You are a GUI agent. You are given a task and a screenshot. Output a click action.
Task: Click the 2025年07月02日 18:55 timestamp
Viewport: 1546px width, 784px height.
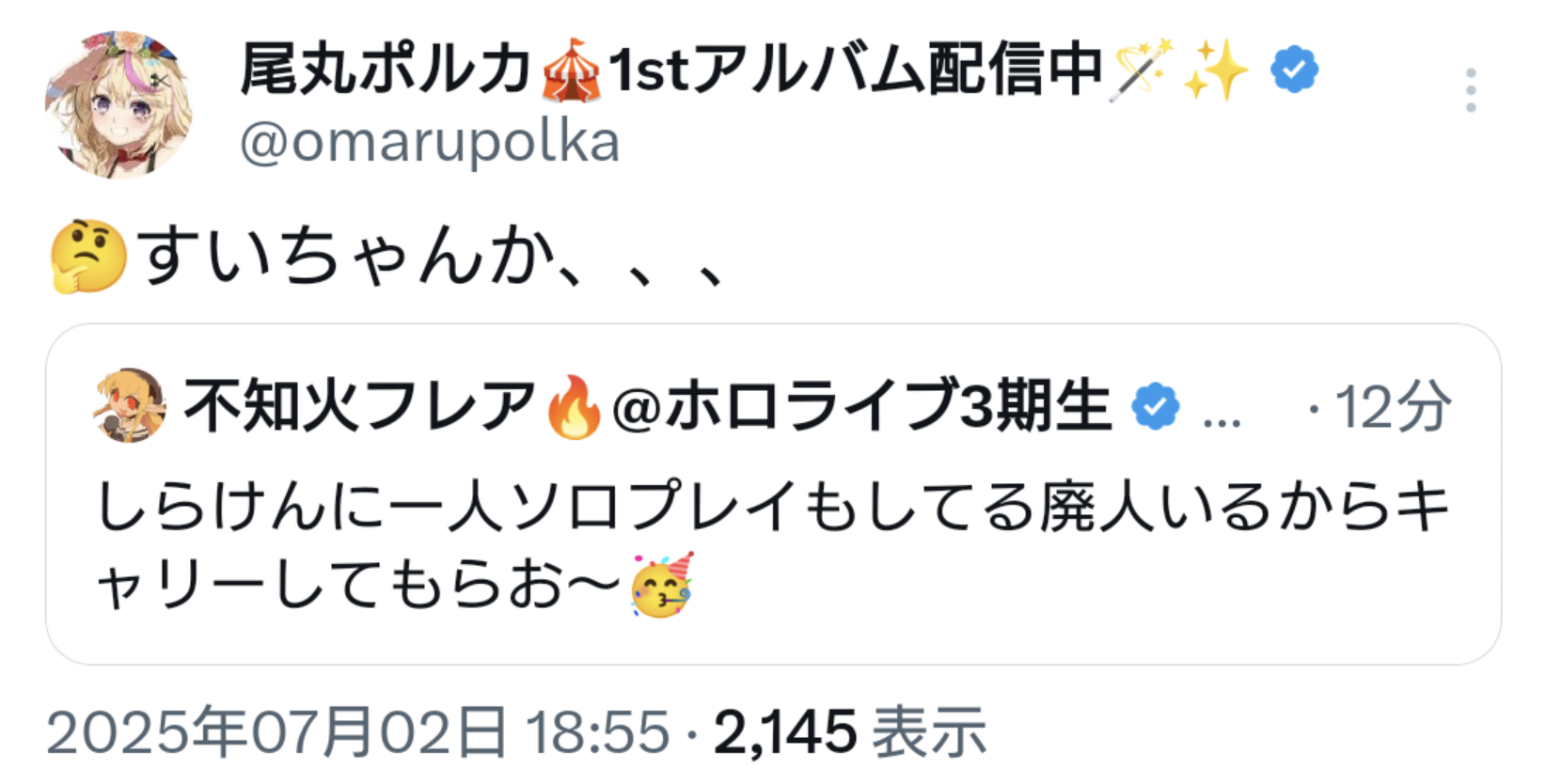357,732
